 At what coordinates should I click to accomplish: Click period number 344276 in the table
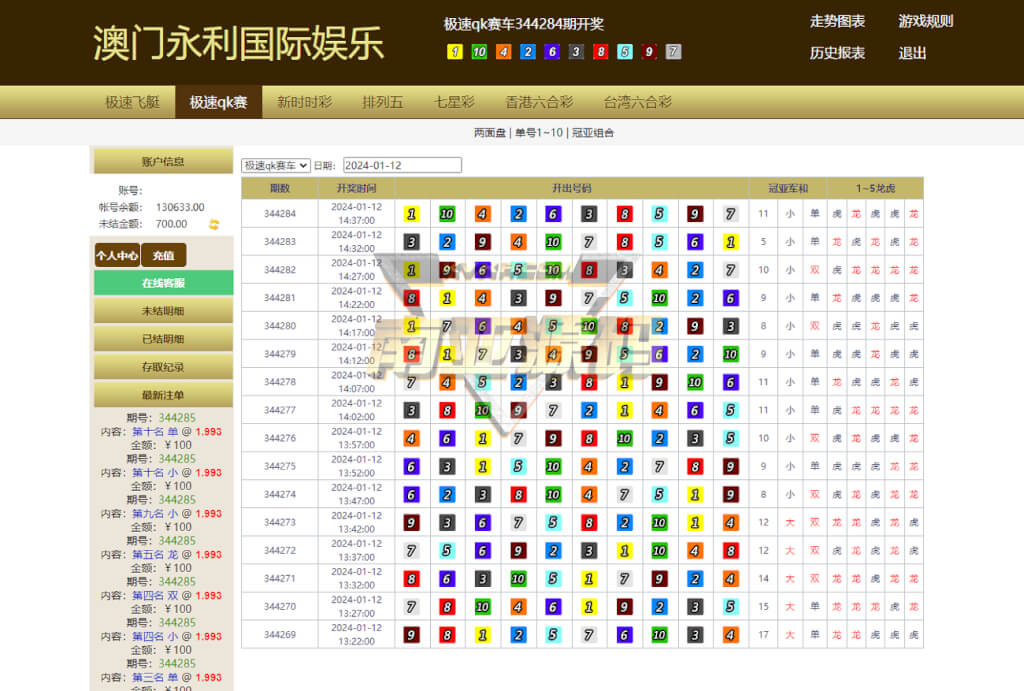click(280, 438)
